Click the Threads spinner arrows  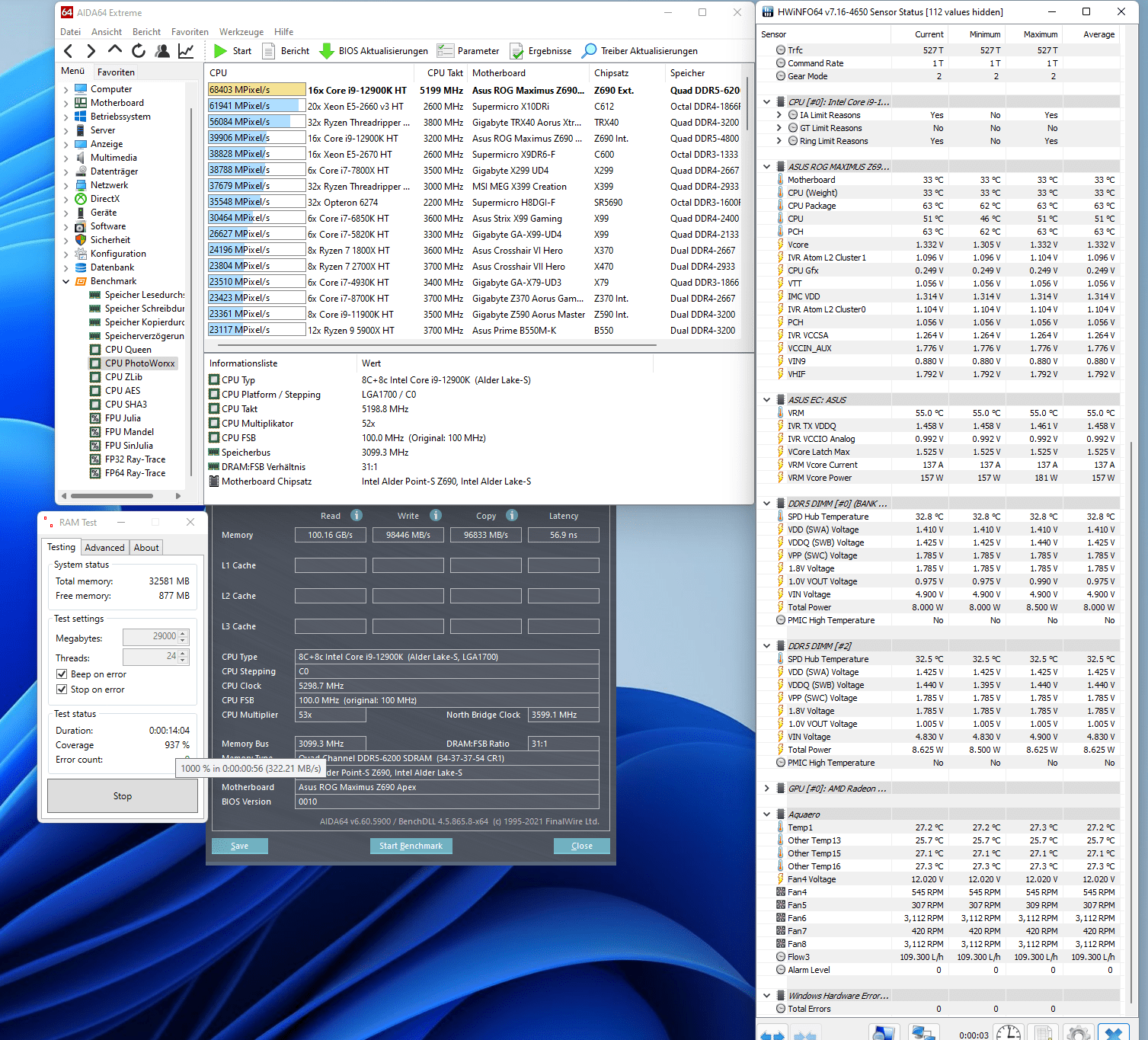pyautogui.click(x=183, y=657)
